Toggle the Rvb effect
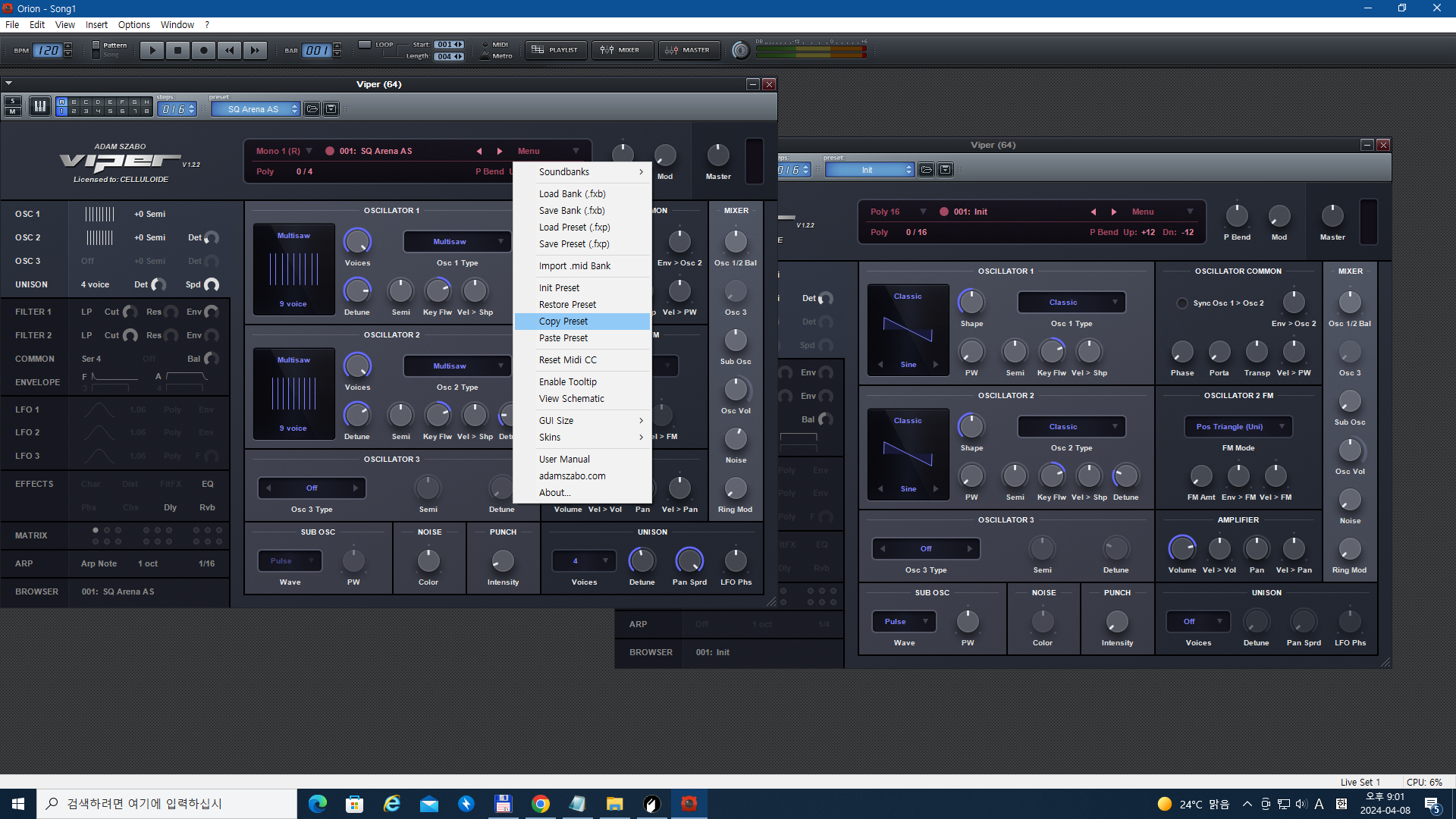This screenshot has height=819, width=1456. click(x=207, y=507)
